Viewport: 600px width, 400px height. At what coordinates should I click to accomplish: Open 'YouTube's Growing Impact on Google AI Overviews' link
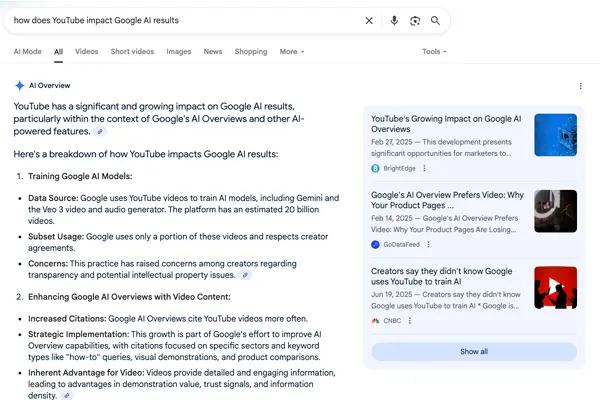(446, 124)
